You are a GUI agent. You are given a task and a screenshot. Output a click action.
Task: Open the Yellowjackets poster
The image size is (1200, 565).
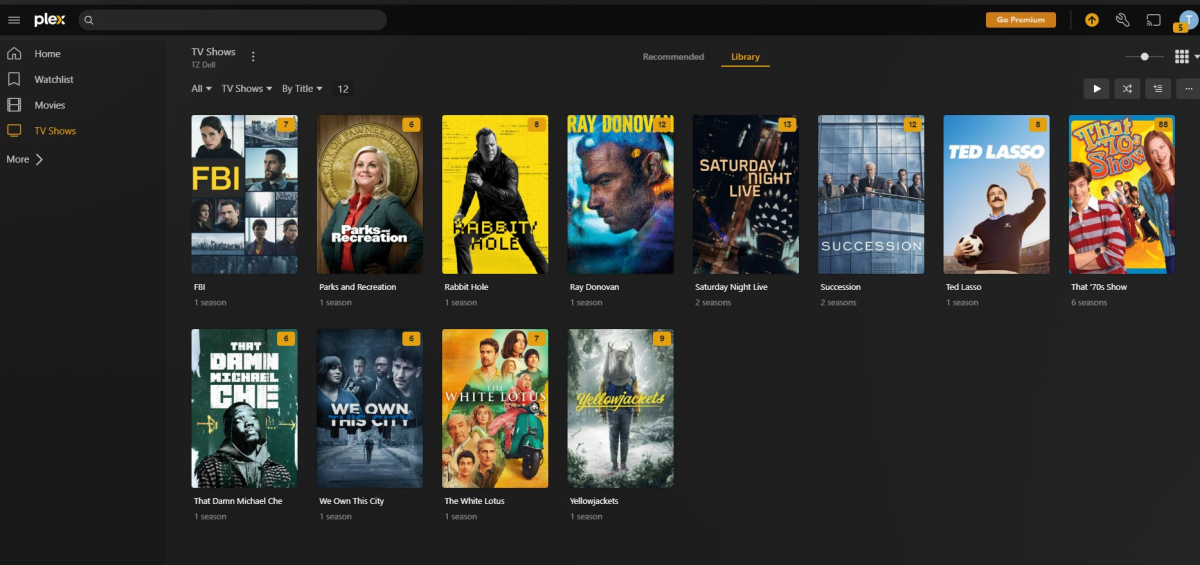coord(620,408)
